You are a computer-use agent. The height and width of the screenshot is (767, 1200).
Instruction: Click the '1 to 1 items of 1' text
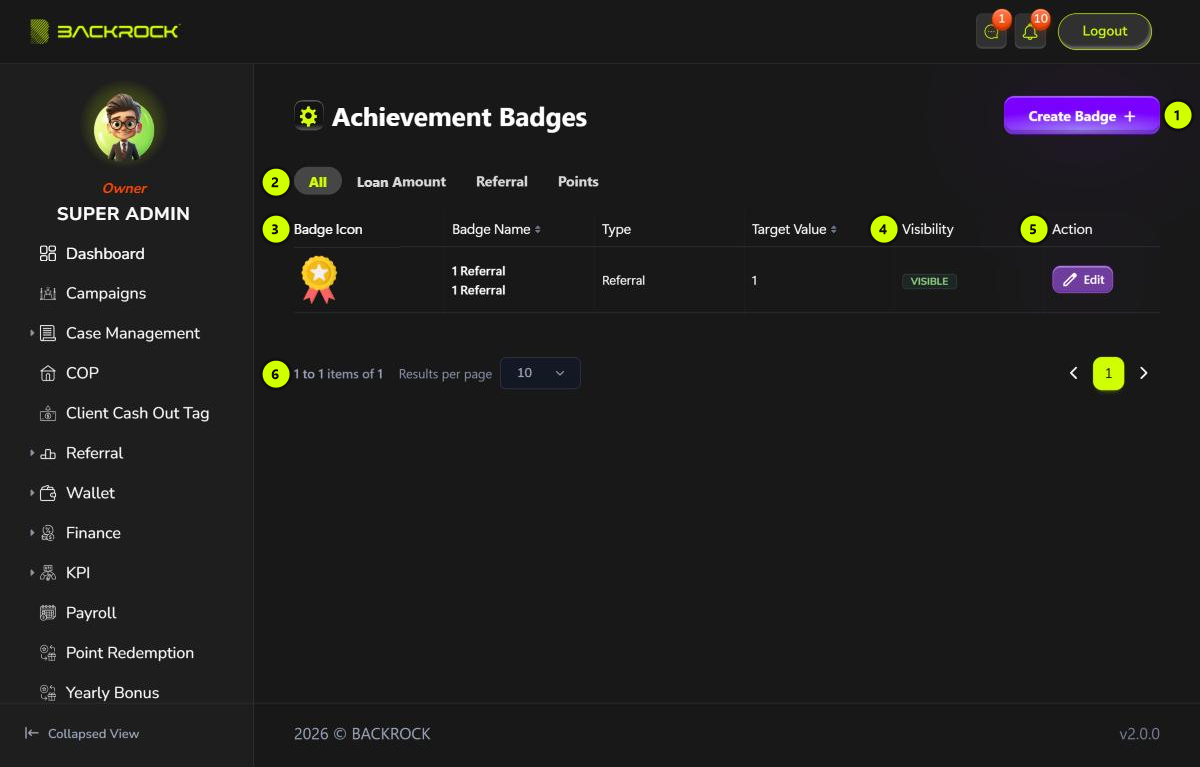338,374
